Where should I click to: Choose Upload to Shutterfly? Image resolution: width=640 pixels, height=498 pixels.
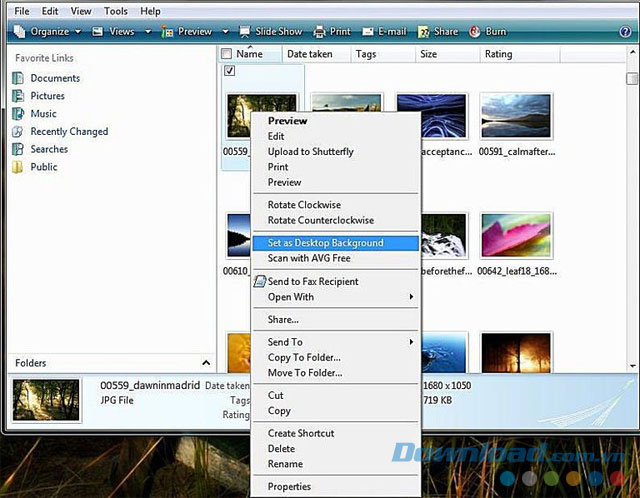point(336,152)
